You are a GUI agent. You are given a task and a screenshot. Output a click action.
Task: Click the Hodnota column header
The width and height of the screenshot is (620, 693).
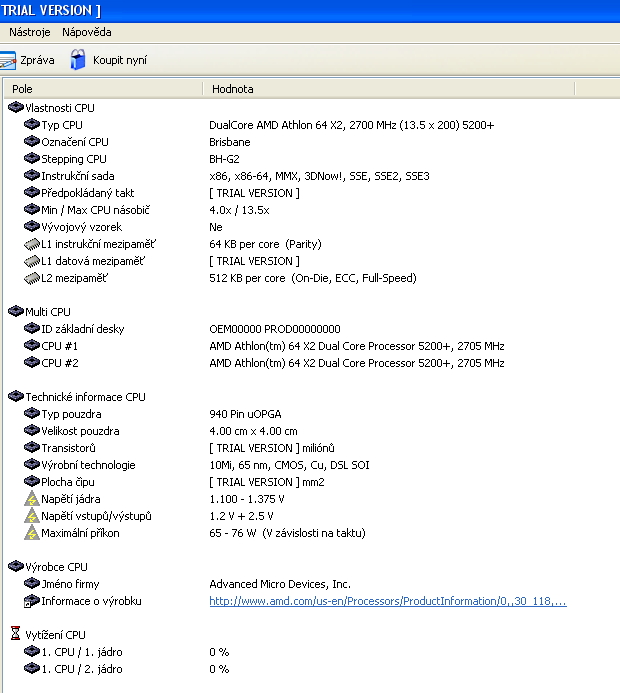click(x=388, y=89)
